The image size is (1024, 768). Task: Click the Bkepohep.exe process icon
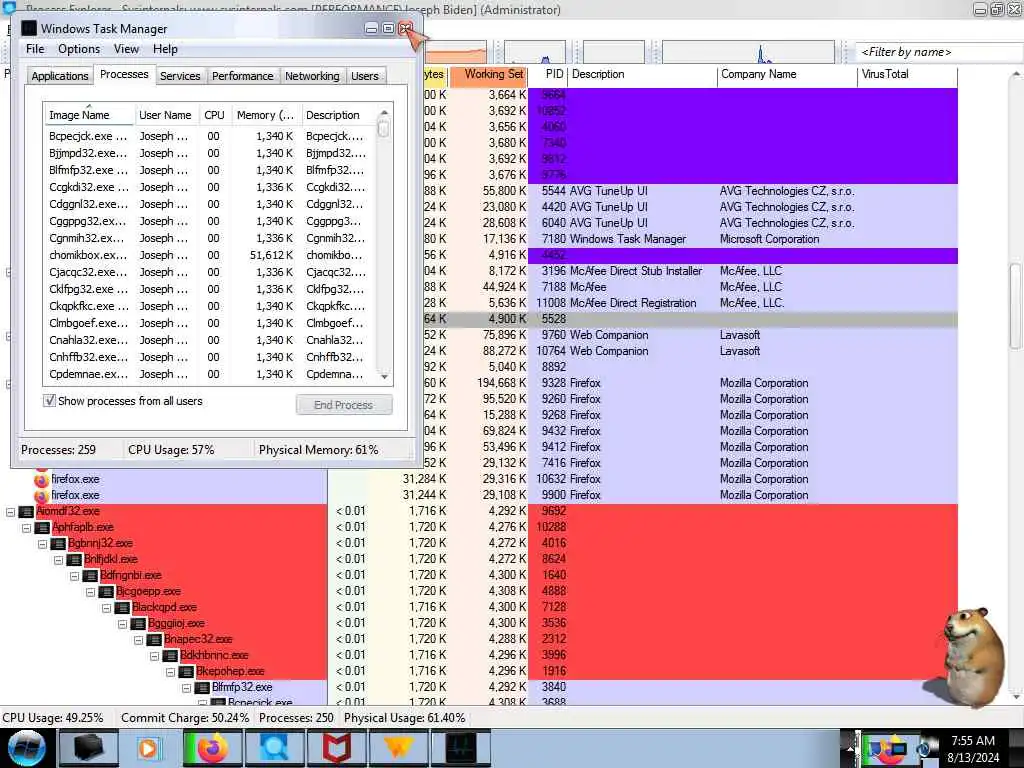pos(186,671)
